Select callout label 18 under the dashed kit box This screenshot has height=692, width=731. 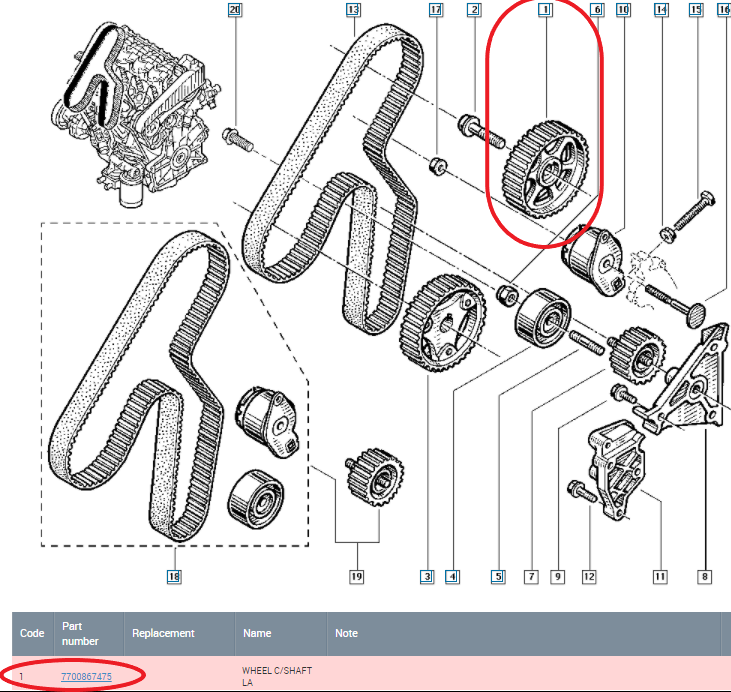(175, 577)
